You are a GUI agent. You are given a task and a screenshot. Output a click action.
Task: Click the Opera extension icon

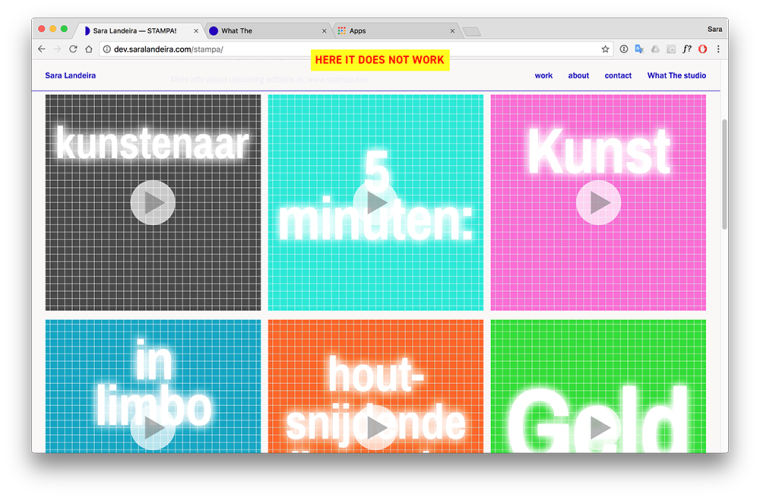point(703,49)
